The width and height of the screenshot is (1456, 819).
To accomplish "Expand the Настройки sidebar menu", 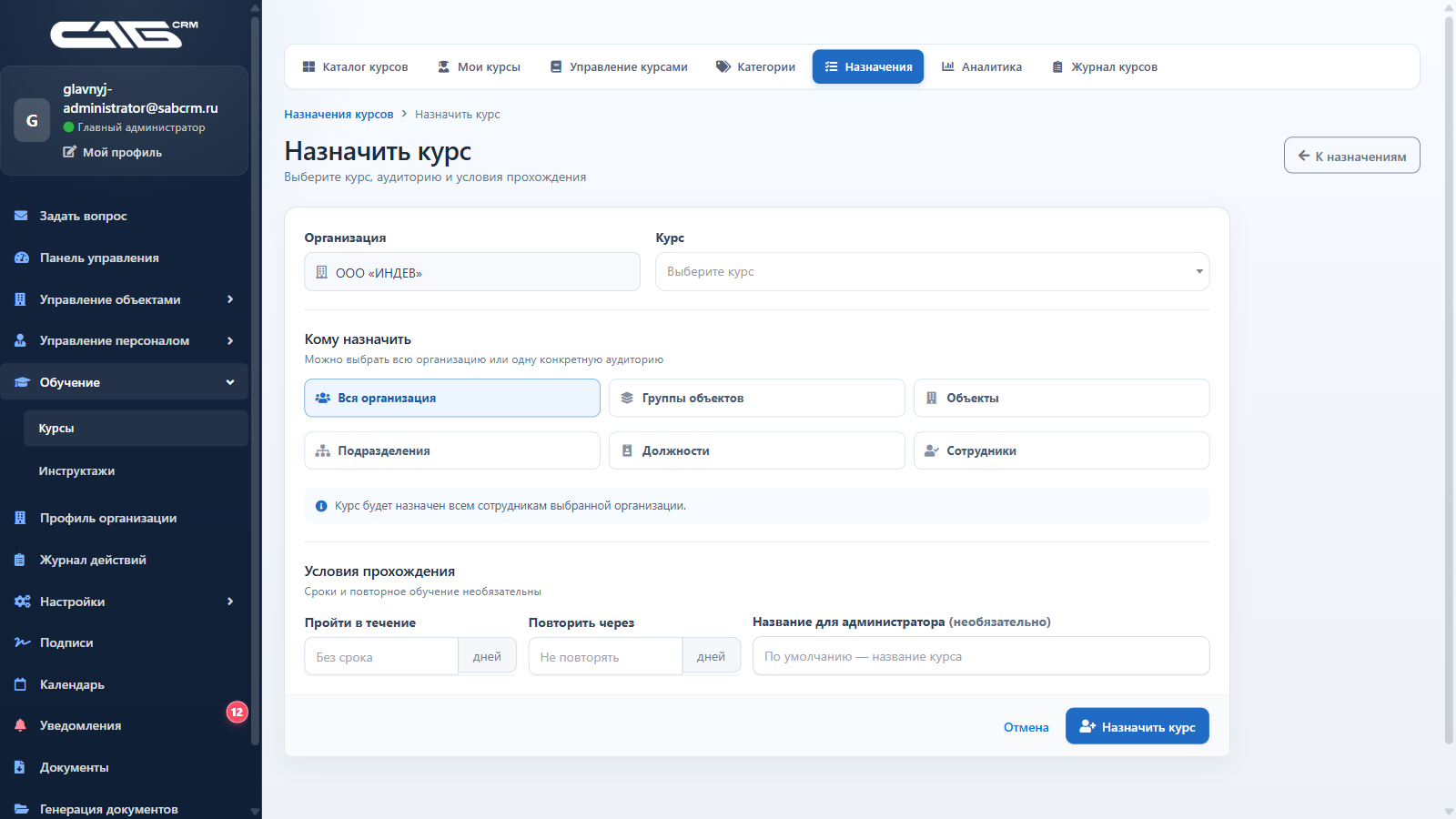I will pos(125,602).
